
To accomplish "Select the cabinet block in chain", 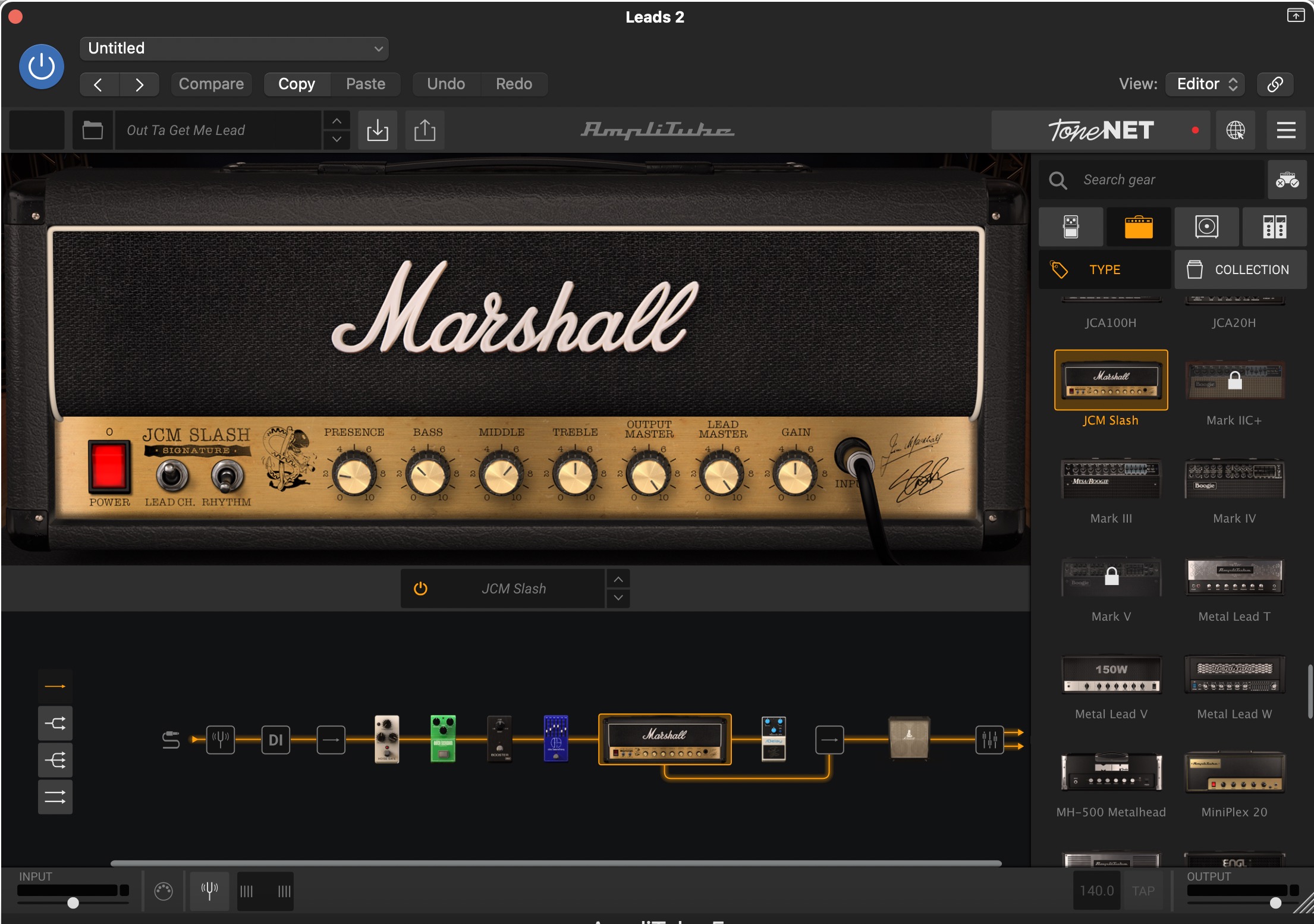I will click(909, 738).
